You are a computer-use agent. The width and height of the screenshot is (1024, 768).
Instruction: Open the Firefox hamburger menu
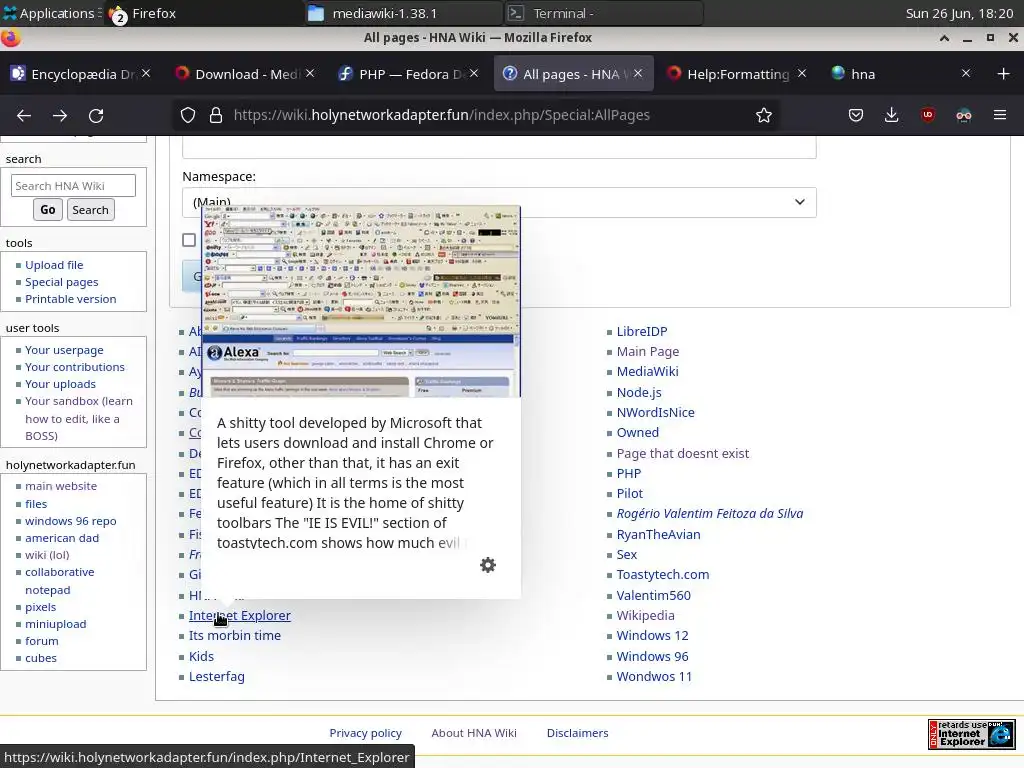point(1000,116)
